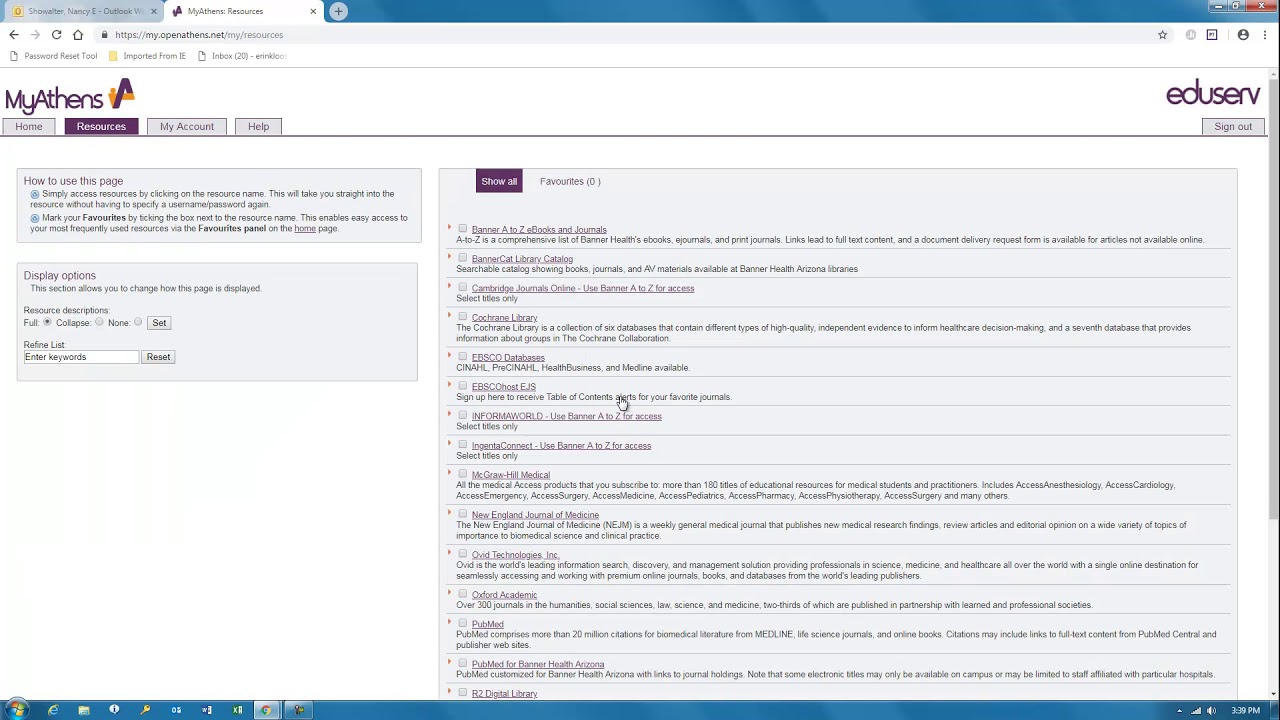Open the Password Reset Tool bookmark

(x=53, y=56)
